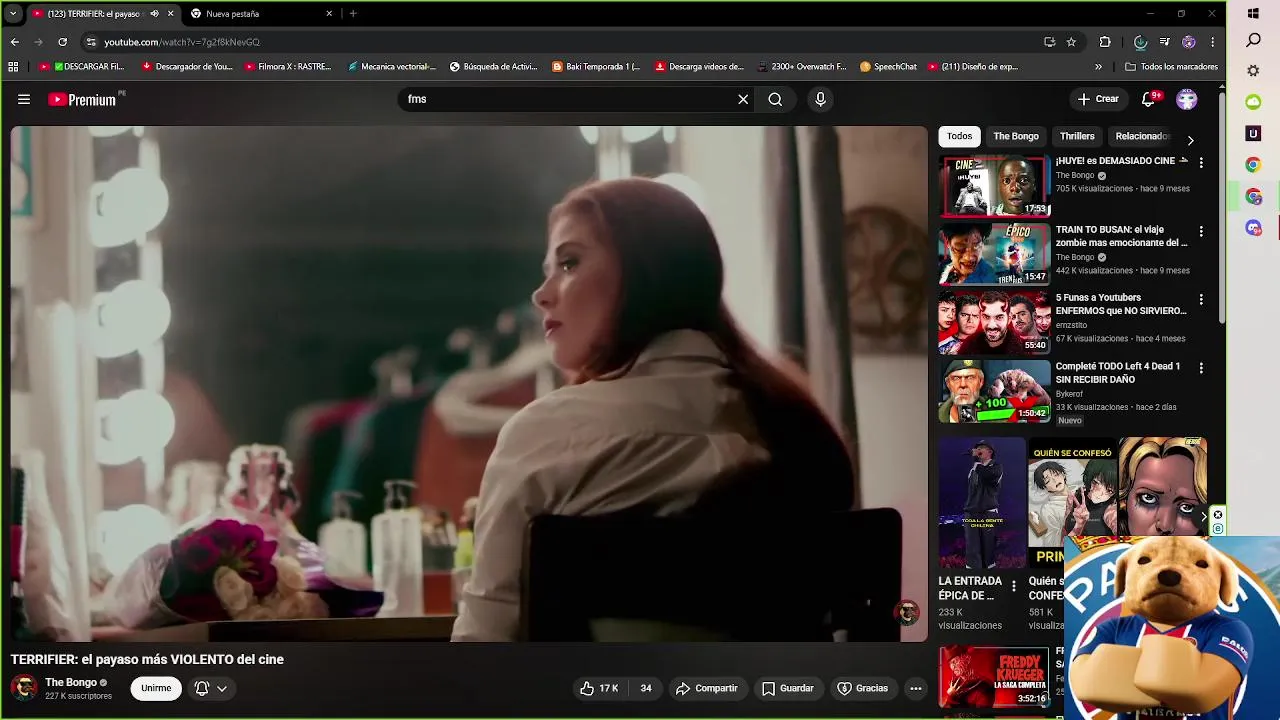The width and height of the screenshot is (1280, 720).
Task: Open The Bongo channel name link
Action: pyautogui.click(x=71, y=682)
